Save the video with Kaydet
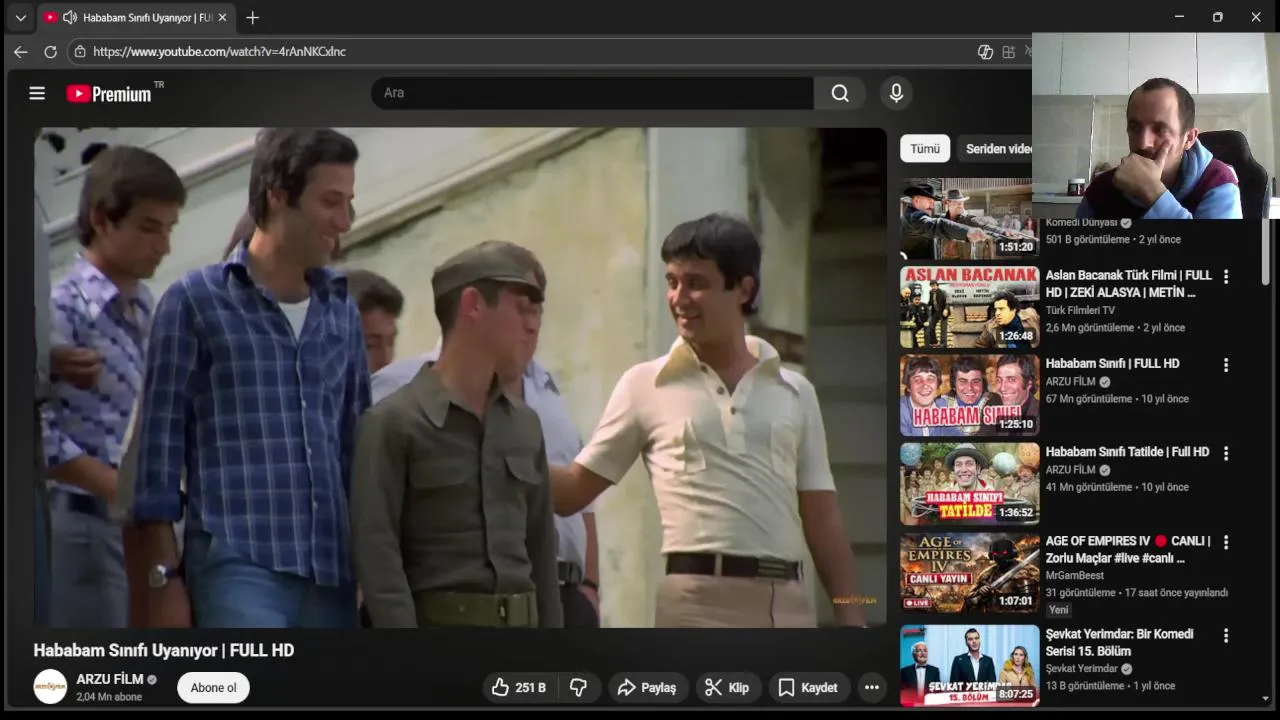Screen dimensions: 1280x720 pyautogui.click(x=808, y=688)
